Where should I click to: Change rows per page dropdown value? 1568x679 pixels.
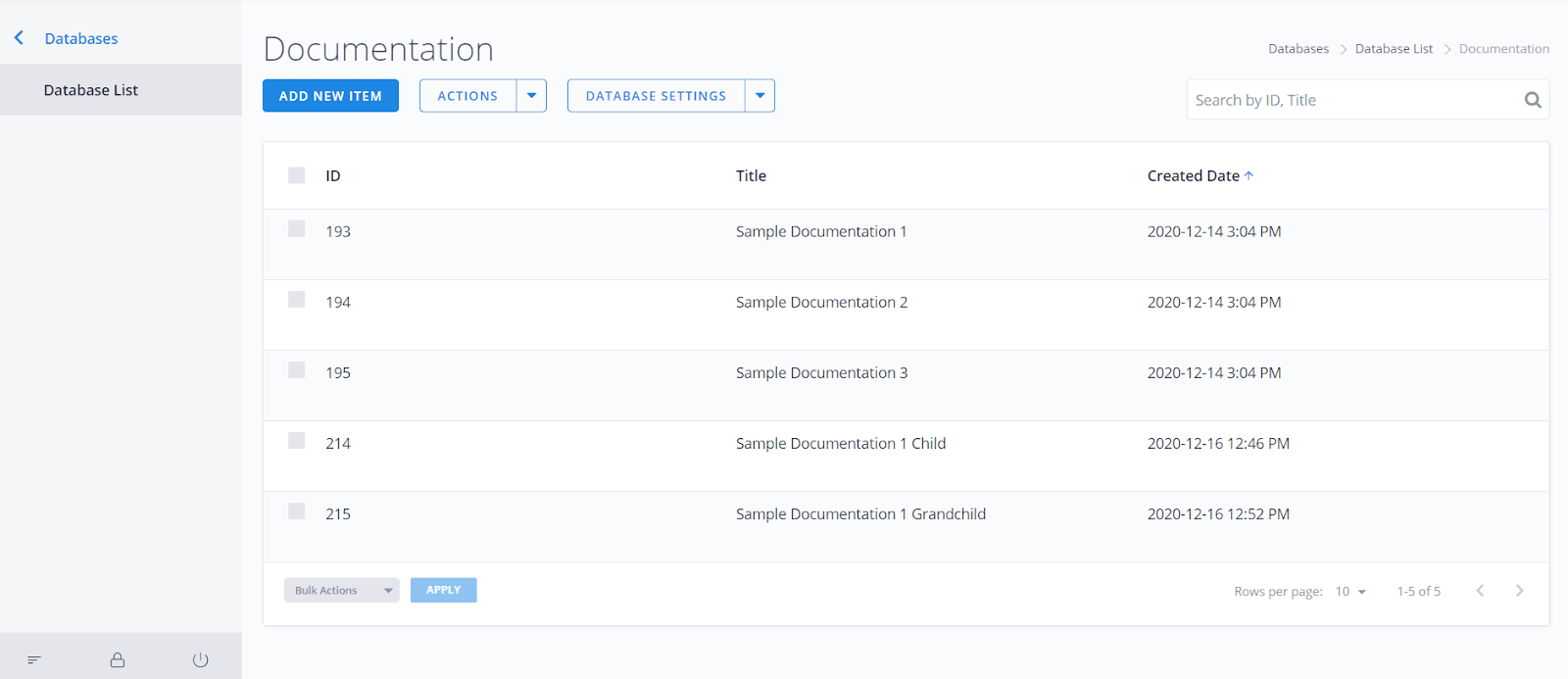[x=1350, y=592]
